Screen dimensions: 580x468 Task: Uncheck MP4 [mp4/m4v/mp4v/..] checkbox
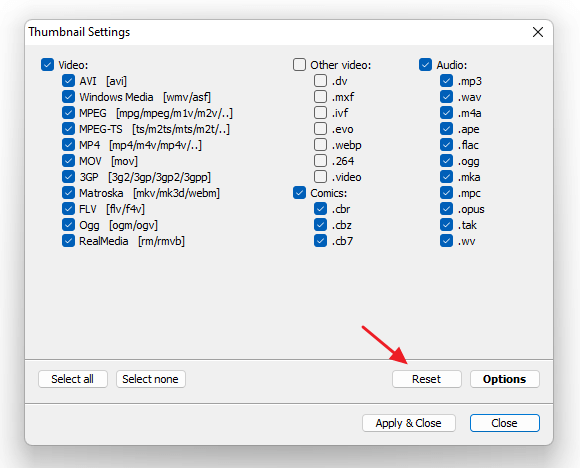coord(68,145)
